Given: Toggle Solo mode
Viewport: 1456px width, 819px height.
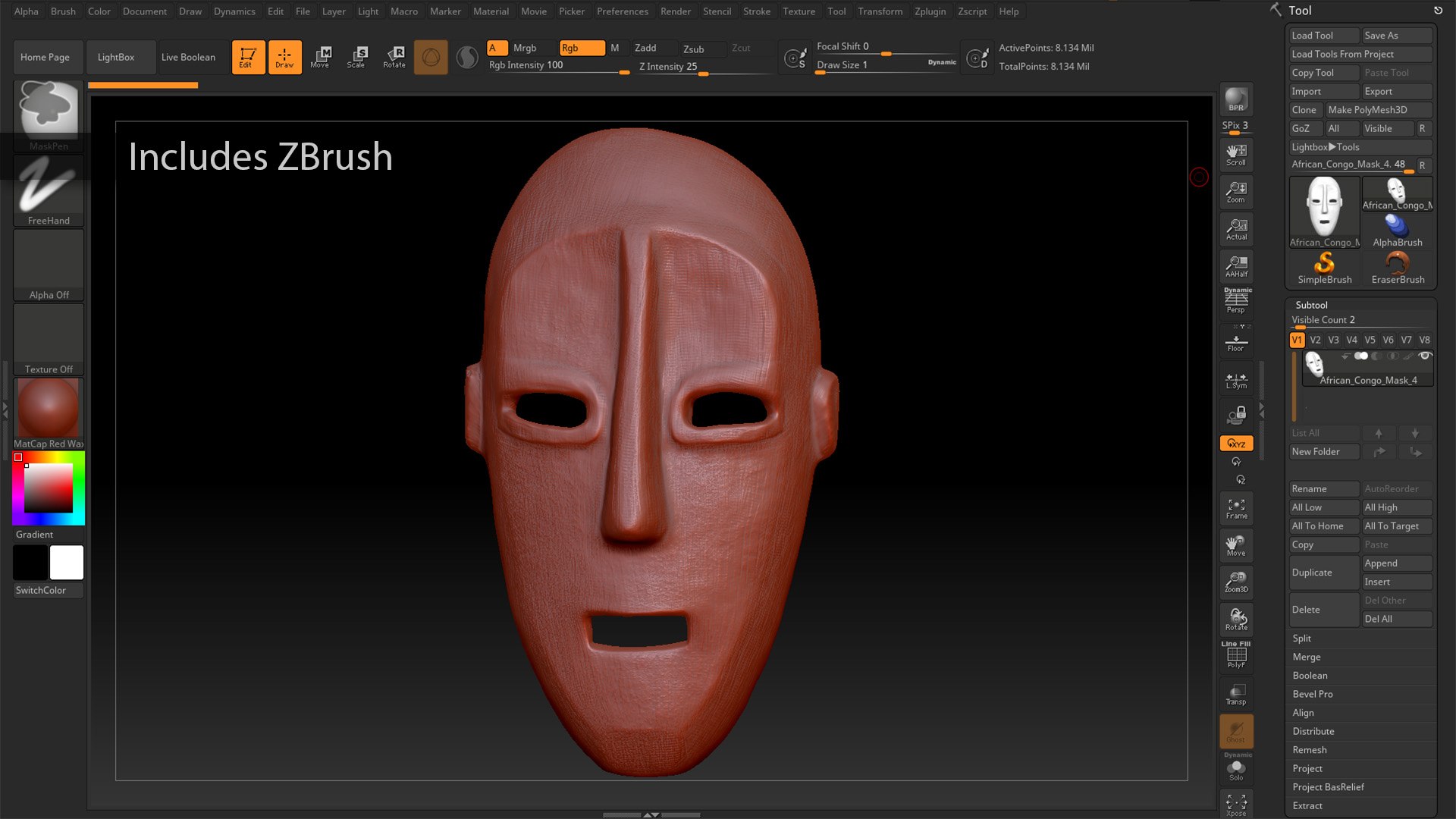Looking at the screenshot, I should click(x=1236, y=769).
